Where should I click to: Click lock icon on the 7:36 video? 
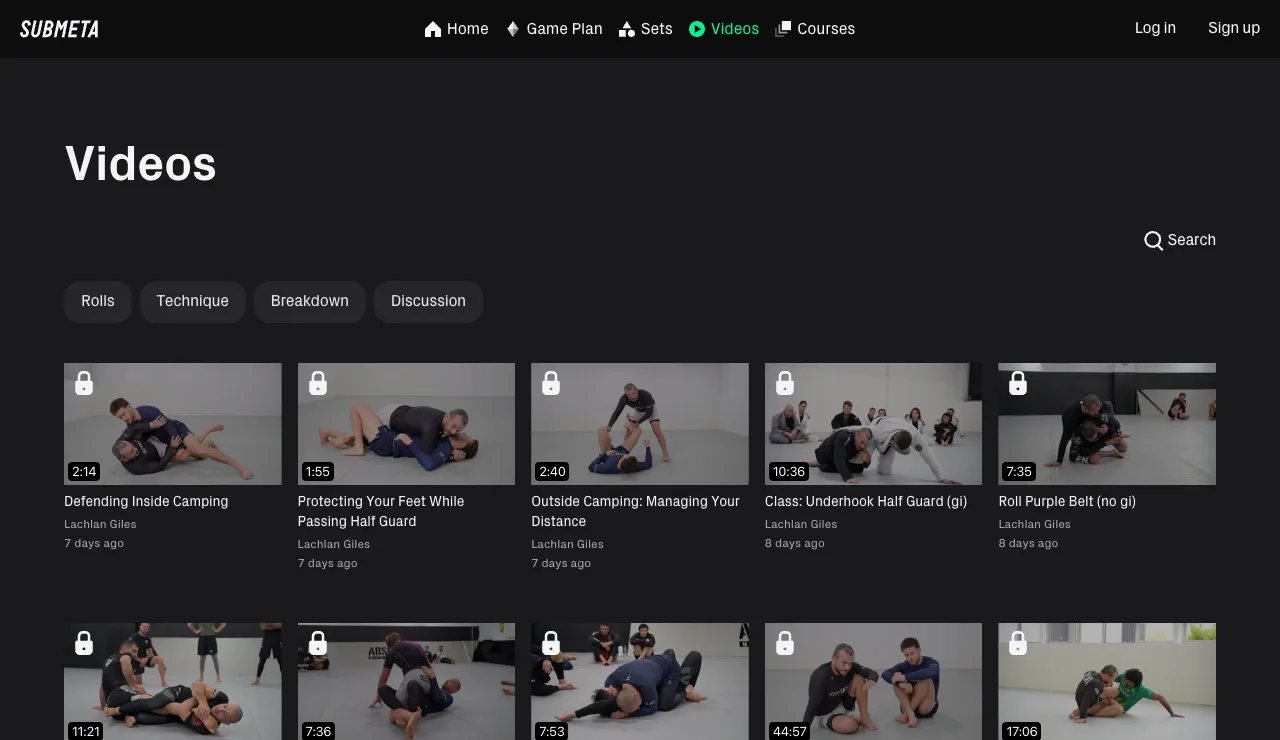[x=318, y=643]
